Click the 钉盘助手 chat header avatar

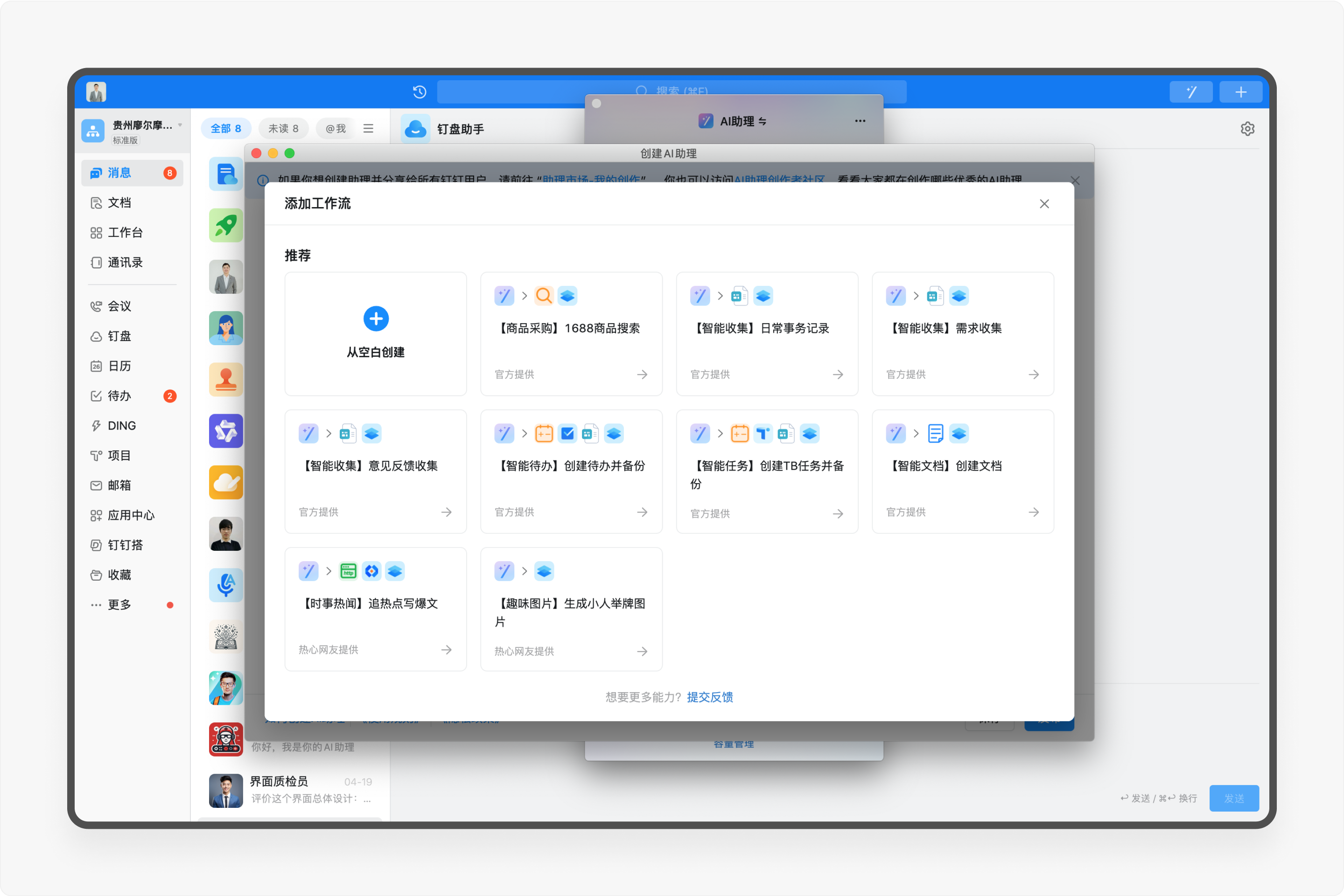(x=416, y=129)
